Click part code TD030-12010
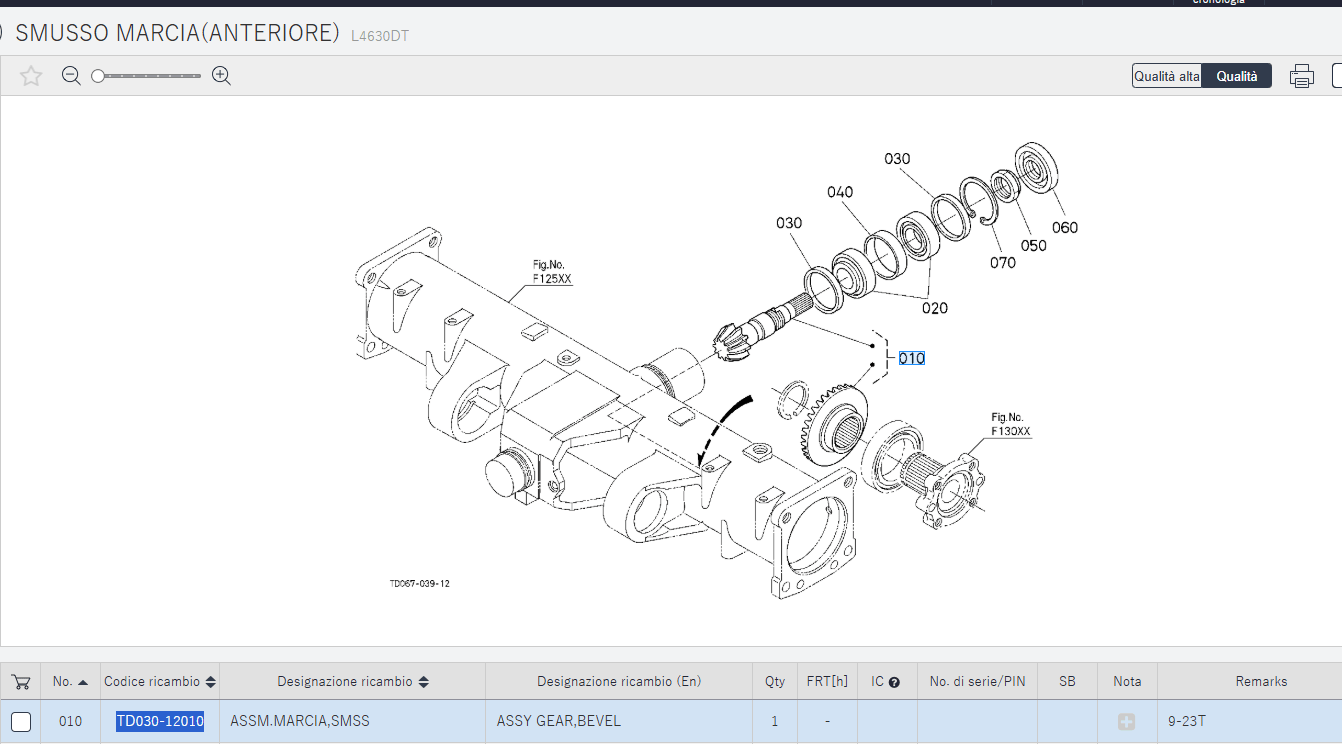1342x744 pixels. point(160,721)
